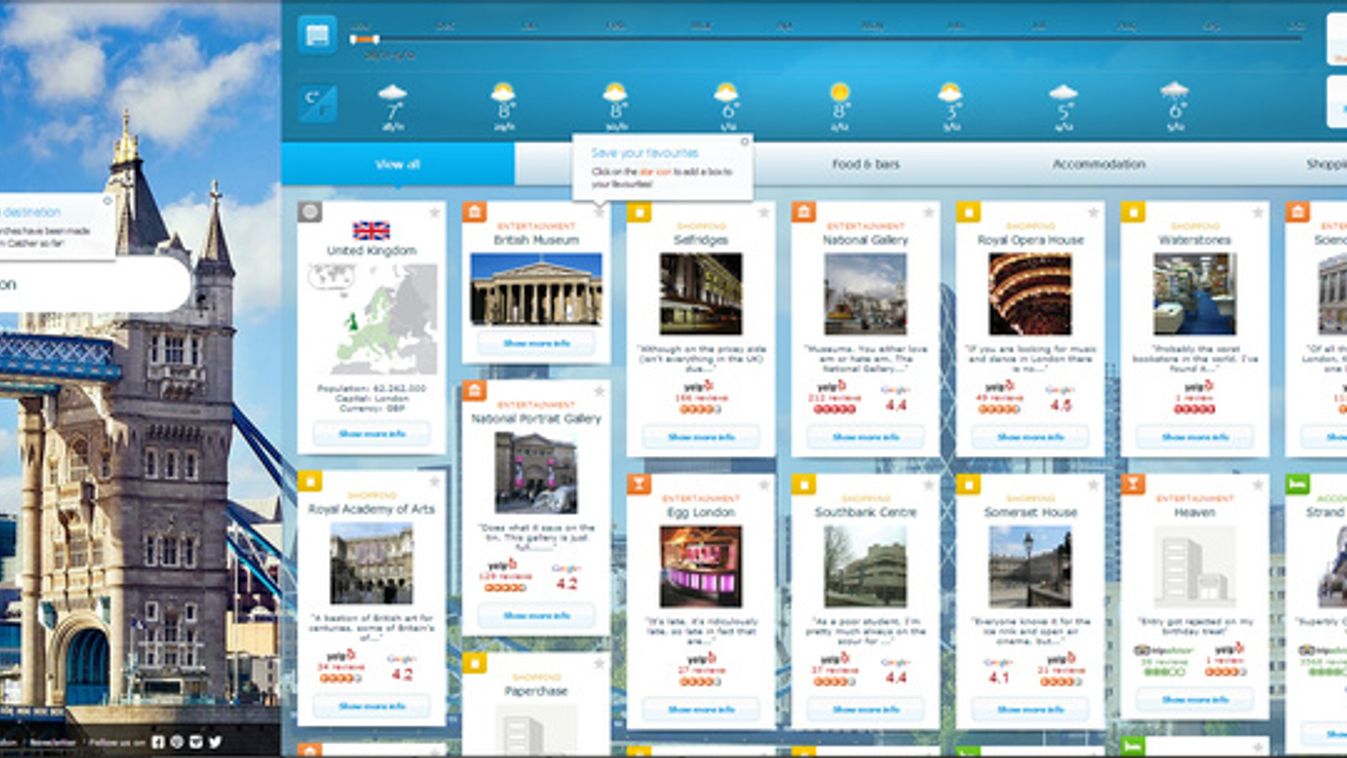Image resolution: width=1347 pixels, height=758 pixels.
Task: Click the orange entertainment icon on National Gallery
Action: [803, 211]
